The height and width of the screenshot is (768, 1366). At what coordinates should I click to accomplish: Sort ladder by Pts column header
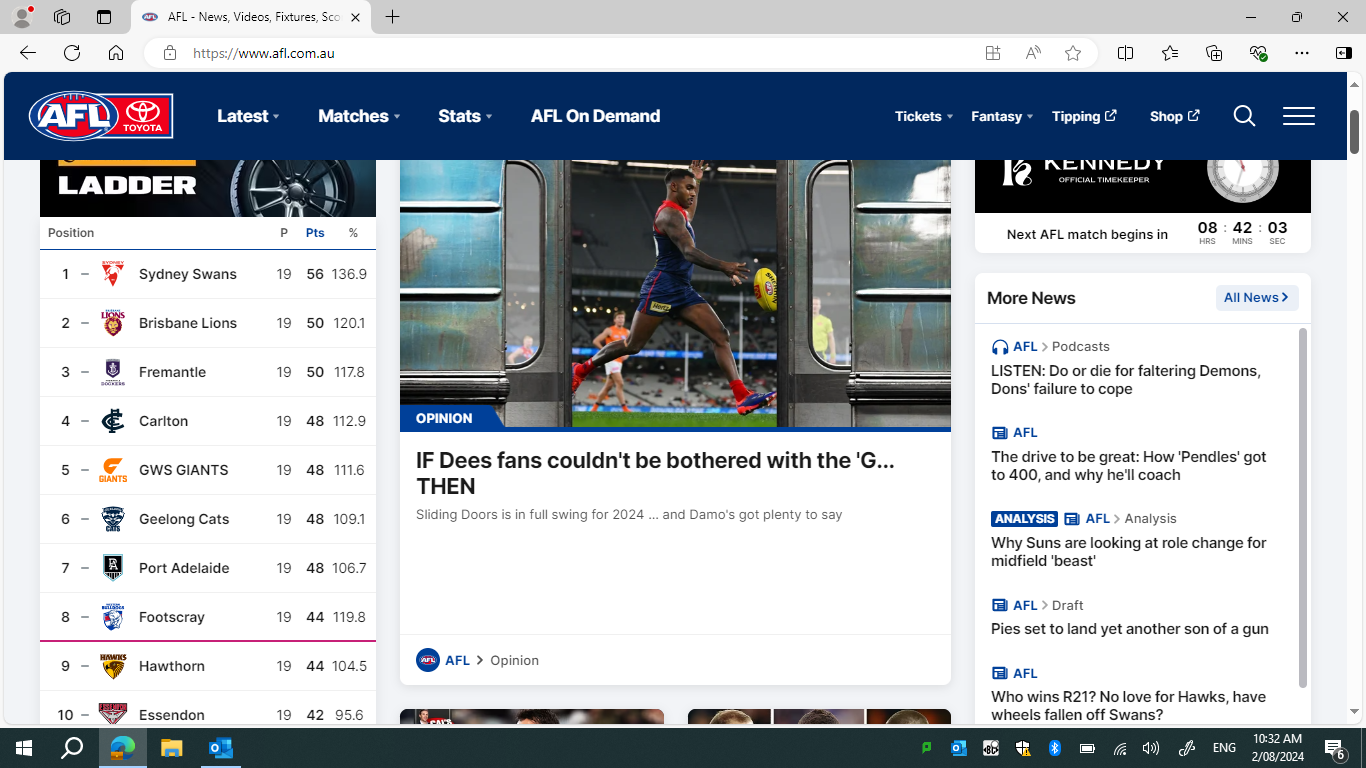tap(315, 233)
